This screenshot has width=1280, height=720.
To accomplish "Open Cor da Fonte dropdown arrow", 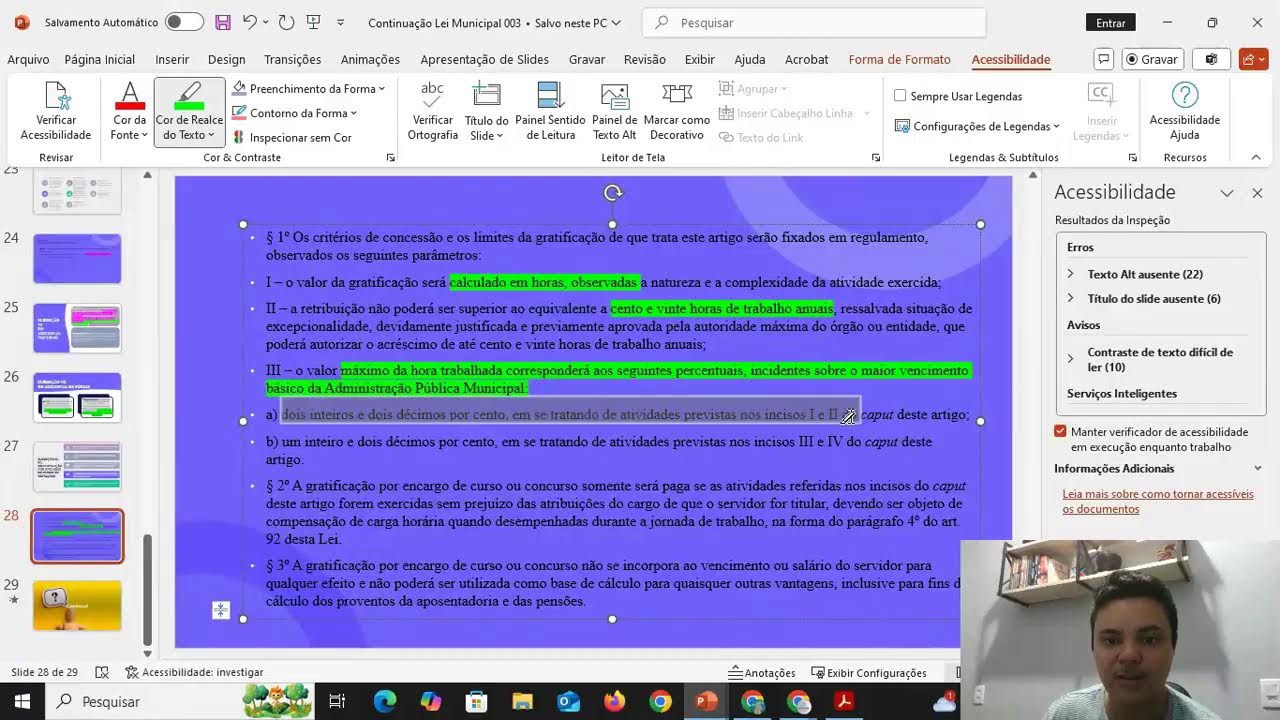I will click(x=144, y=135).
